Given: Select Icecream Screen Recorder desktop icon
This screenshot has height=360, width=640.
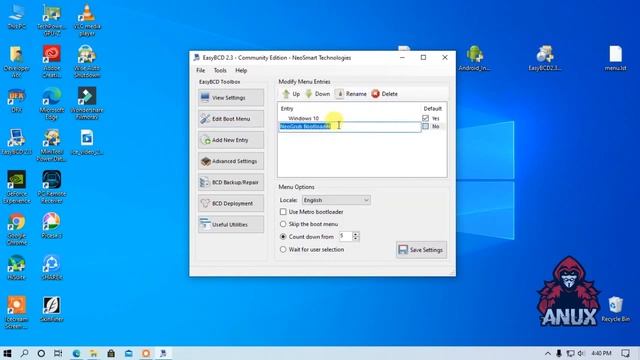Looking at the screenshot, I should point(17,313).
